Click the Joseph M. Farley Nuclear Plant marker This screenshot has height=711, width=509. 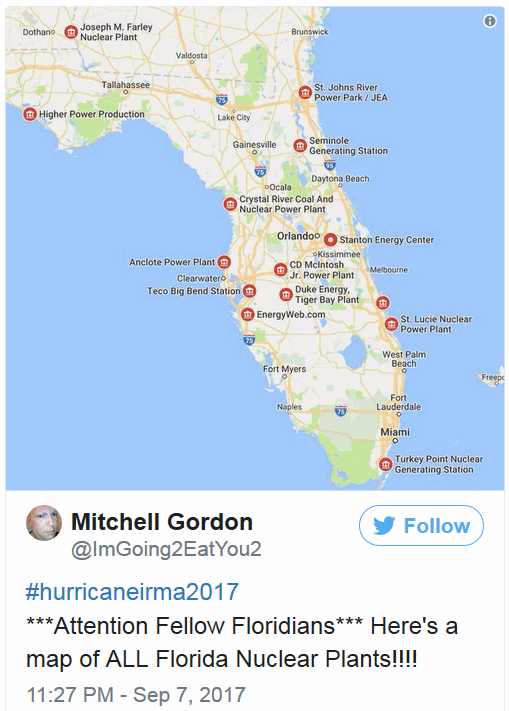click(x=71, y=32)
